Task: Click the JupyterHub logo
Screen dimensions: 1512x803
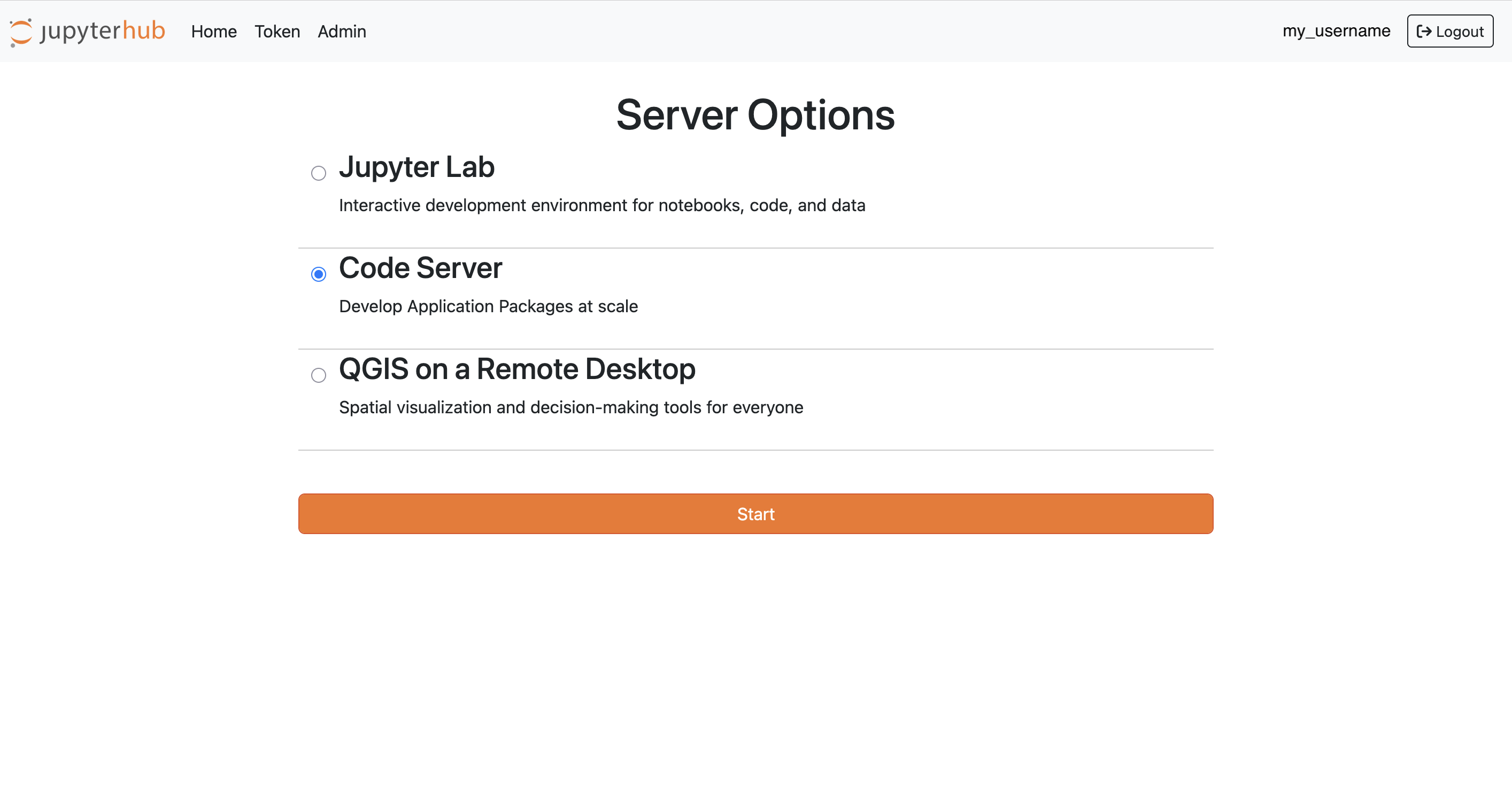Action: 88,31
